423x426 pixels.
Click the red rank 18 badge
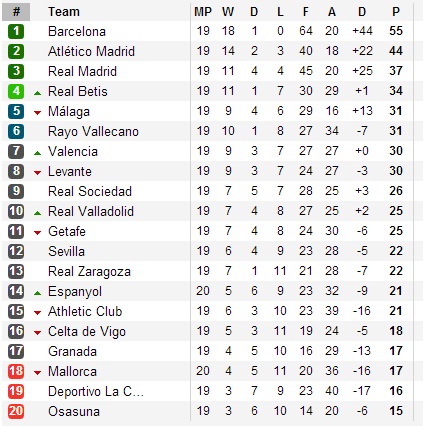coord(16,371)
